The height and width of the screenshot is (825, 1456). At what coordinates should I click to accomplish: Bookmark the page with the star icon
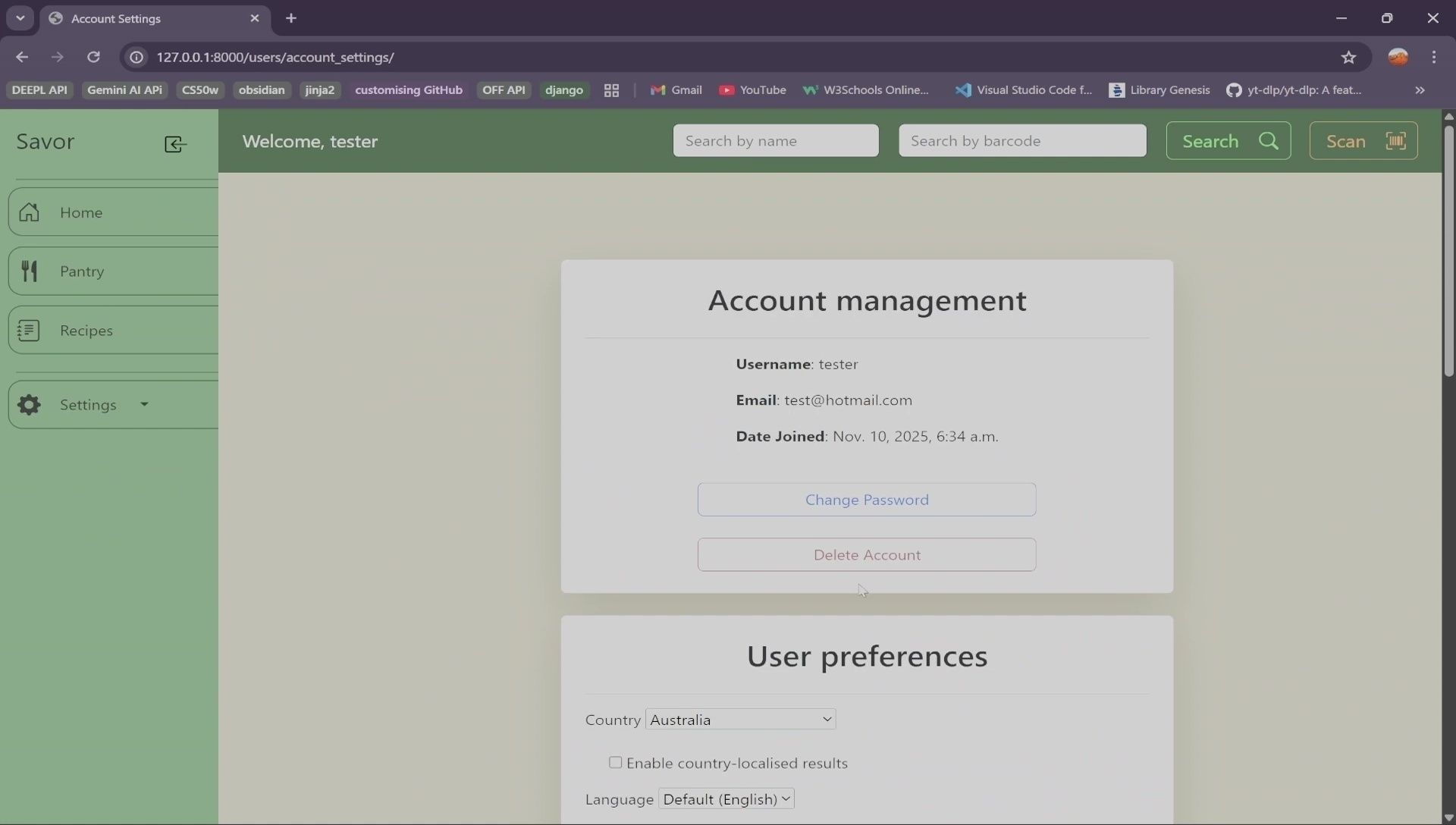tap(1348, 58)
